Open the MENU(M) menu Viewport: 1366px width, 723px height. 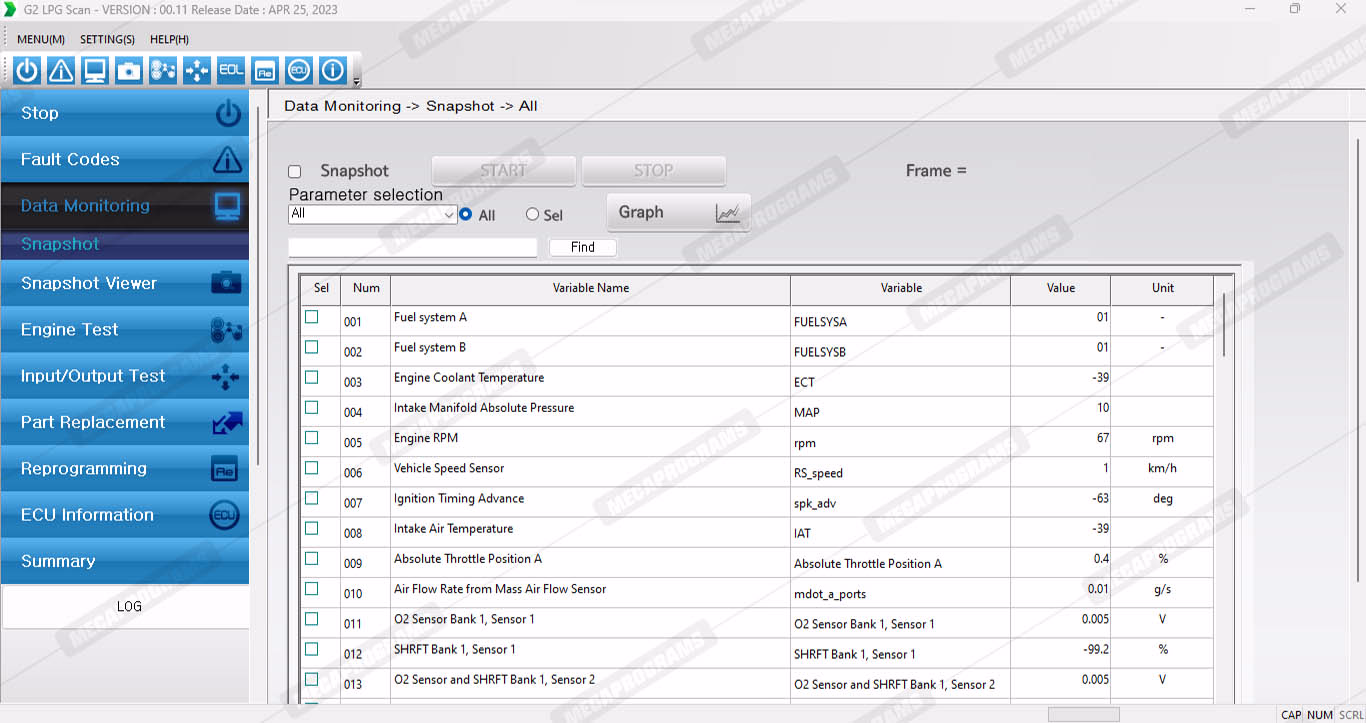[41, 39]
